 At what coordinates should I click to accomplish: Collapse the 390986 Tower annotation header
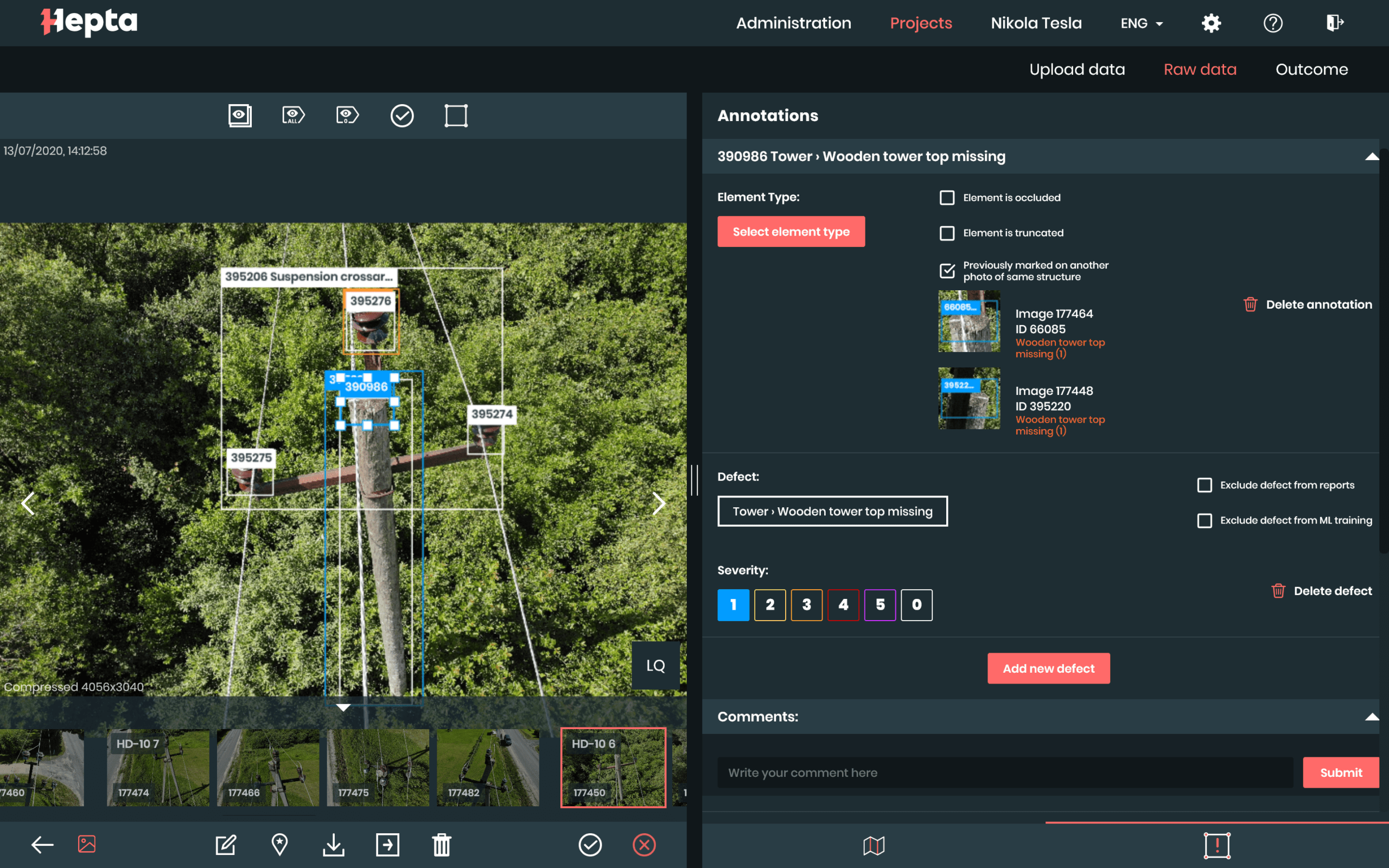click(x=1371, y=156)
